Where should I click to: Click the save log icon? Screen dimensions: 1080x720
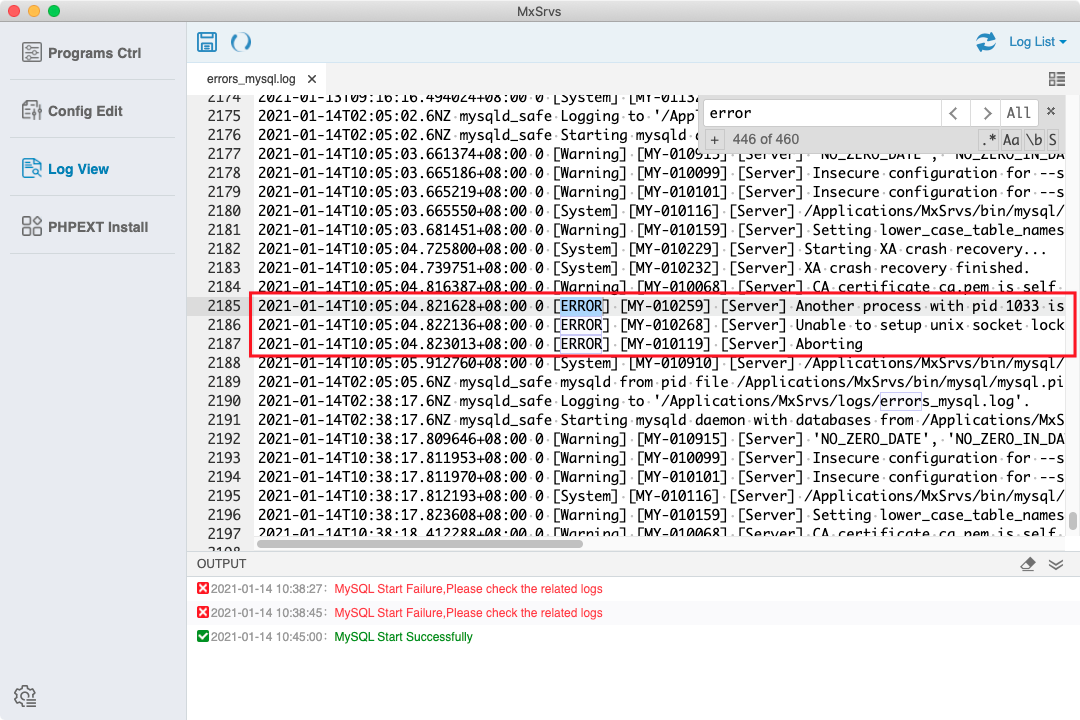(207, 41)
